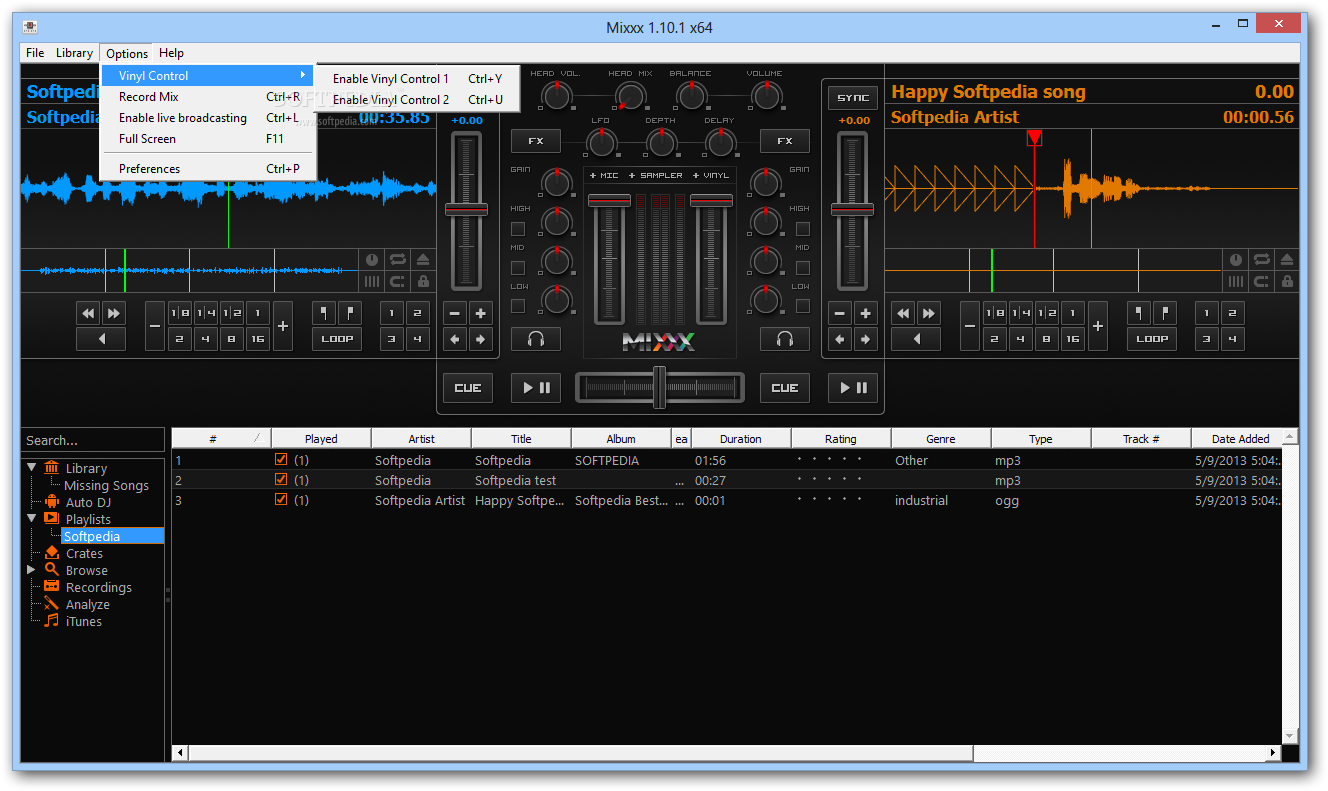Click the FX button near the orange deck
The height and width of the screenshot is (791, 1328).
click(785, 141)
